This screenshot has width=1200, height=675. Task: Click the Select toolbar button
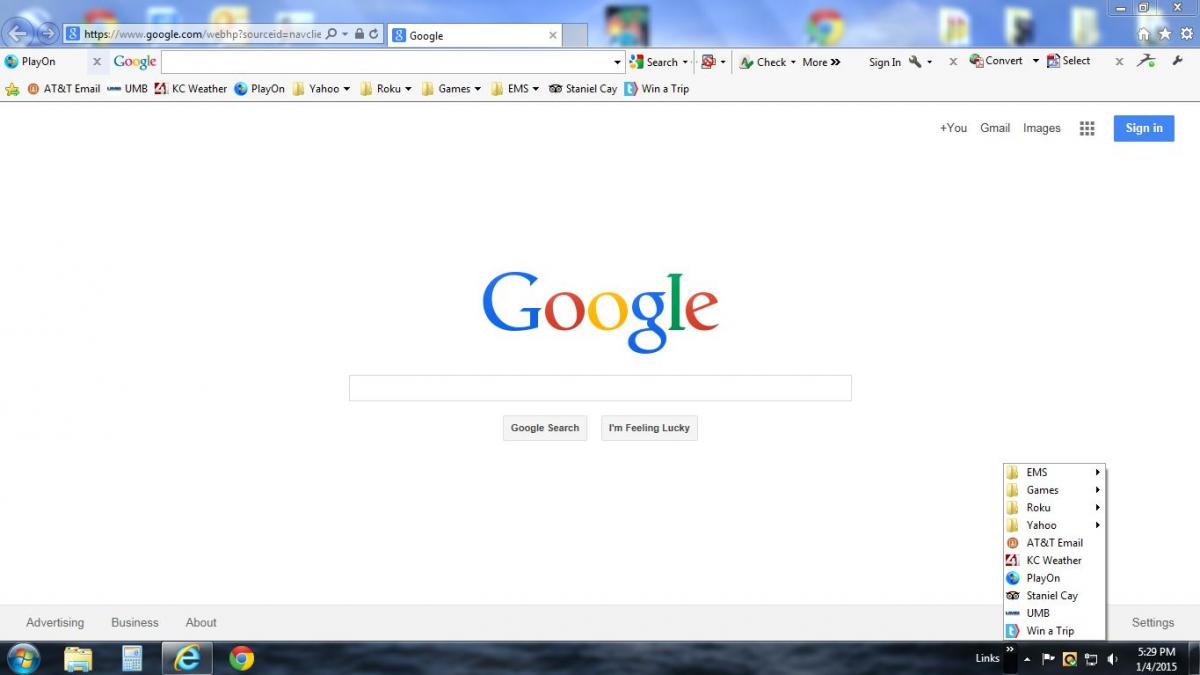[1068, 61]
